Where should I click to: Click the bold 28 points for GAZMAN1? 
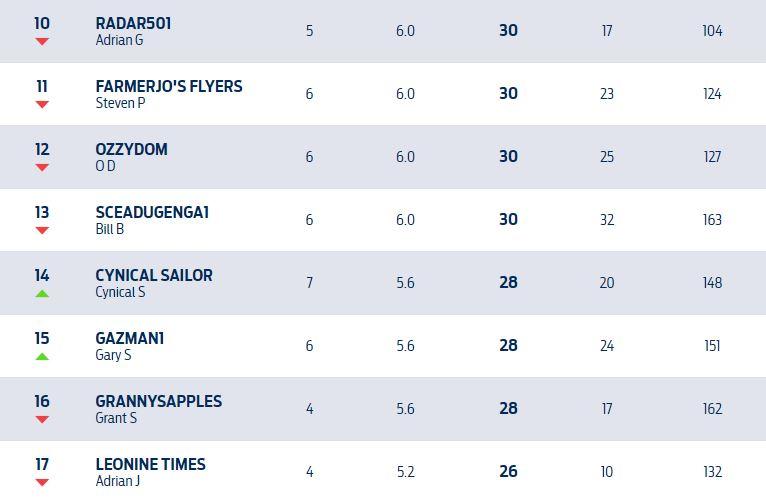tap(508, 345)
